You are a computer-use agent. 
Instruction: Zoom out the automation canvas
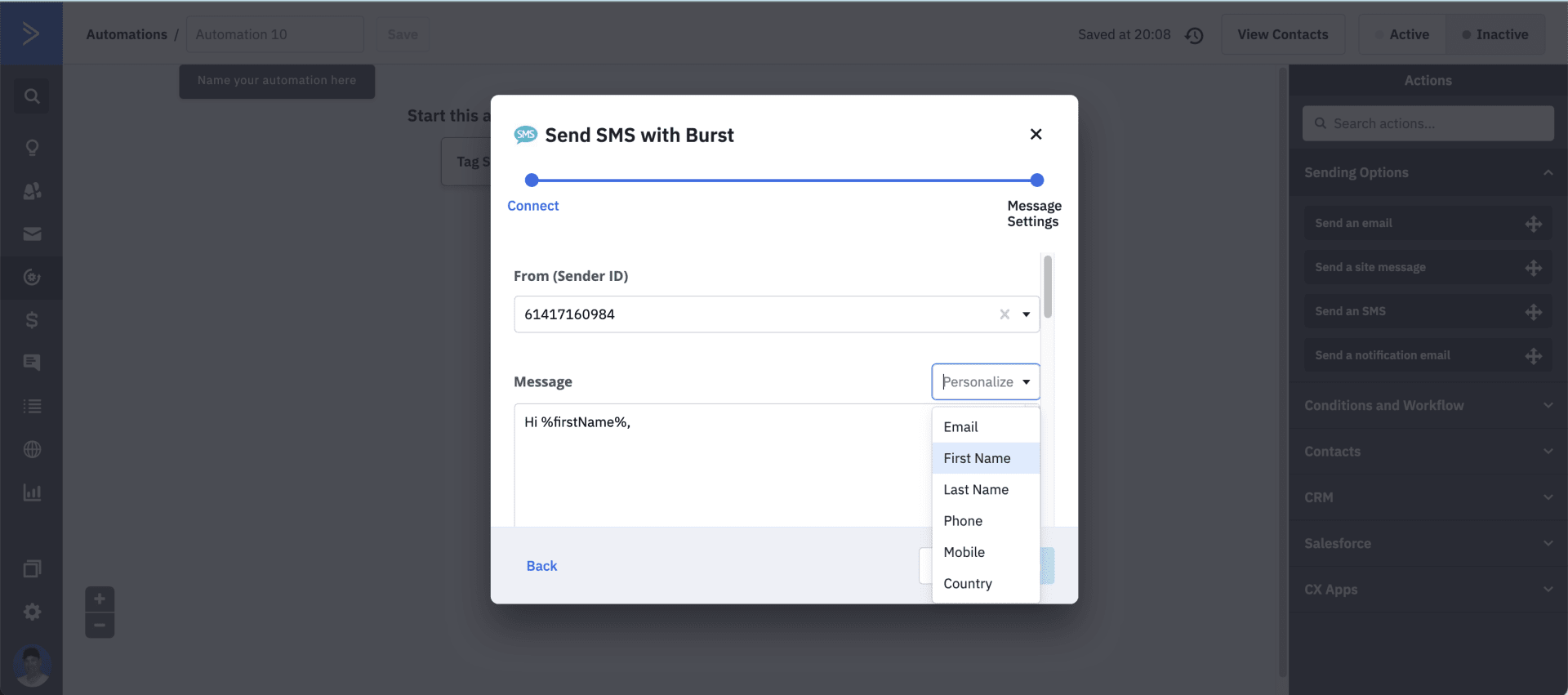100,626
